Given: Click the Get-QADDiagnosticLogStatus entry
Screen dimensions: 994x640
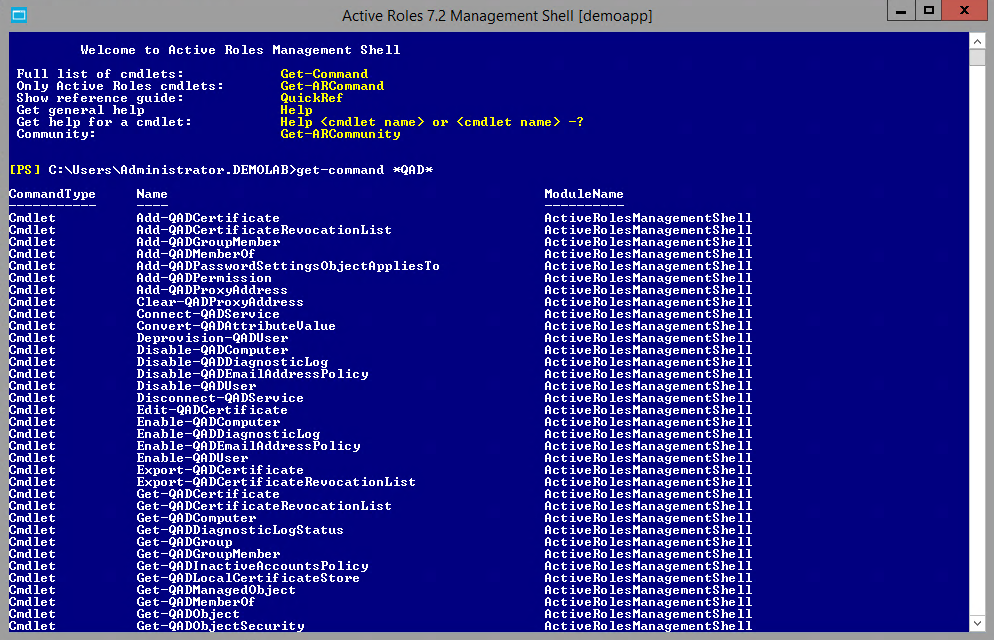Looking at the screenshot, I should coord(240,531).
